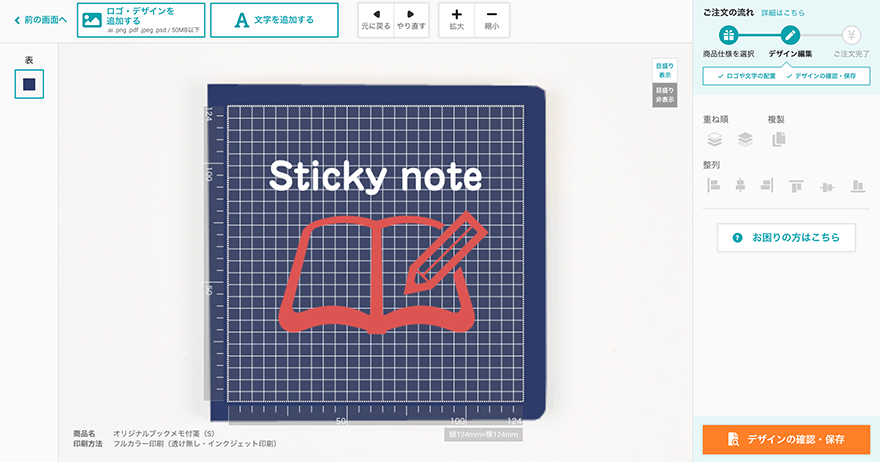Bring layer forward with second 重ね順 icon
The width and height of the screenshot is (880, 462).
(745, 139)
